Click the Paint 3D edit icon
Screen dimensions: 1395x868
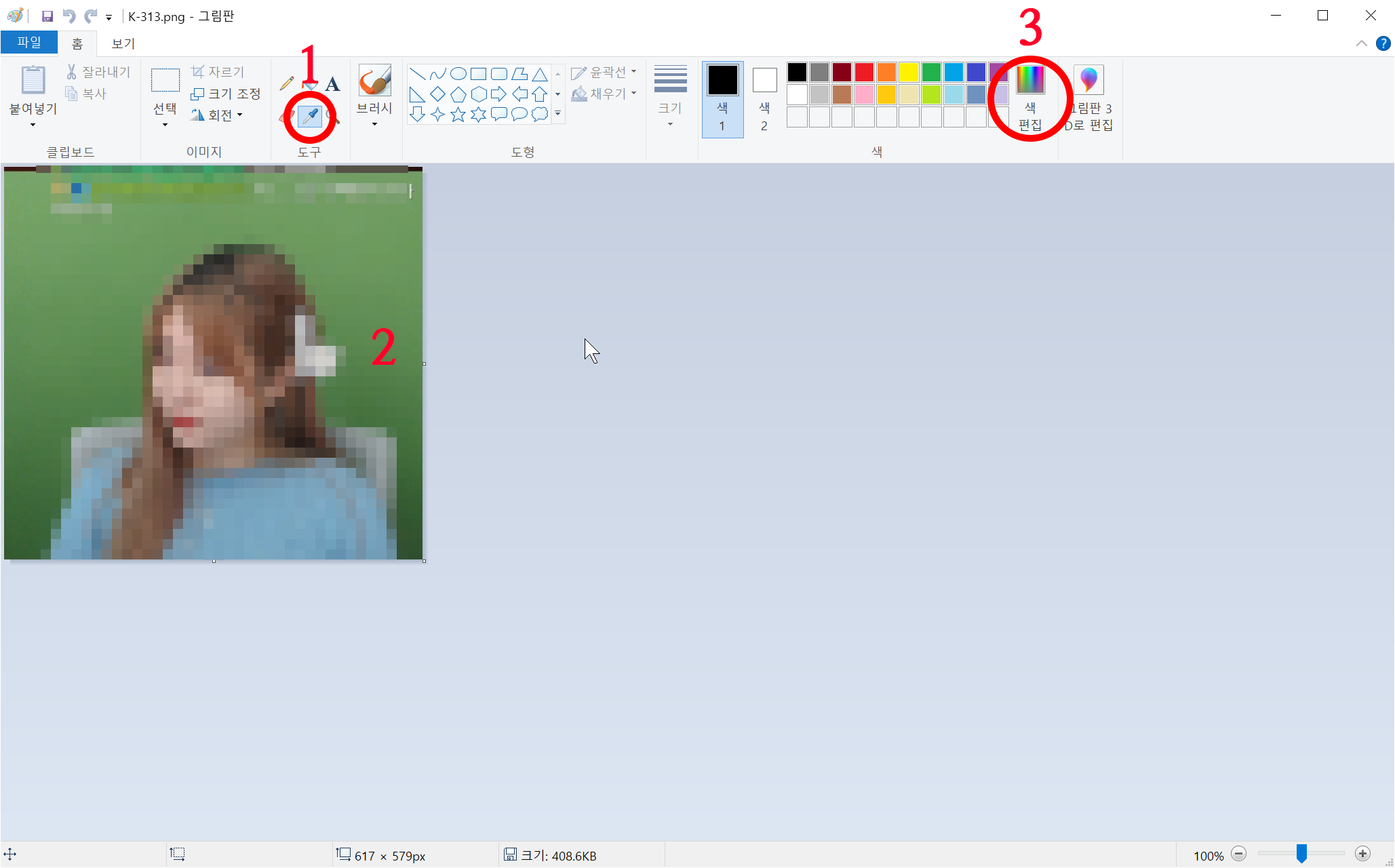(1088, 80)
